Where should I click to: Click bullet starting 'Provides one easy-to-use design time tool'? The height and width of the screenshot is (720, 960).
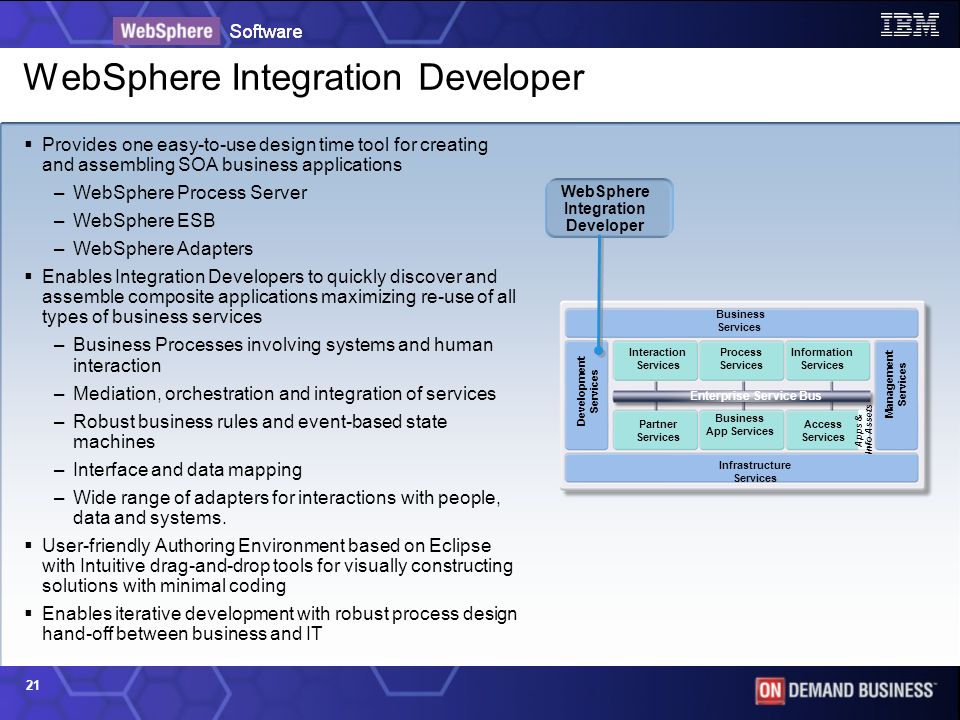264,154
